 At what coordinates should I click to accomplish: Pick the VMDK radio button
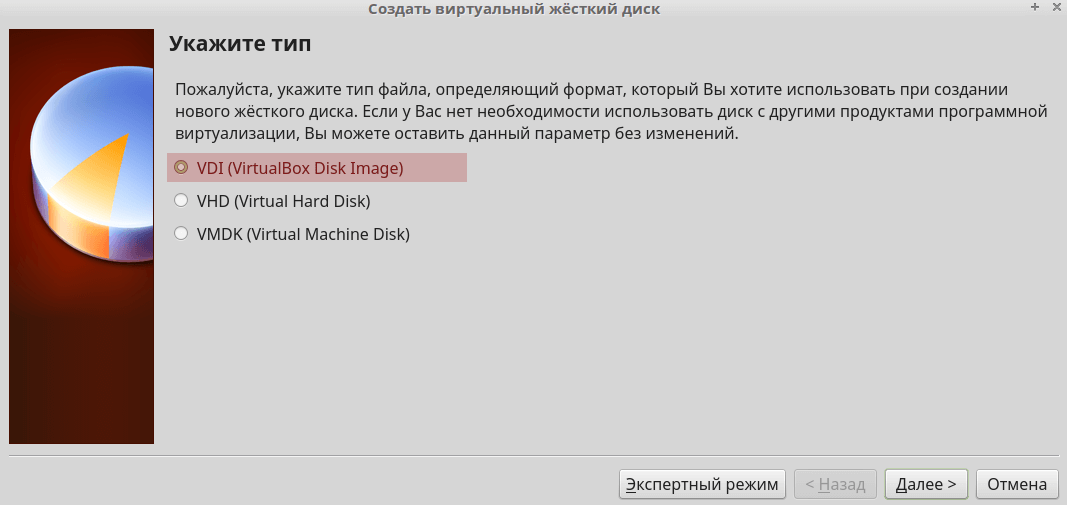click(181, 234)
